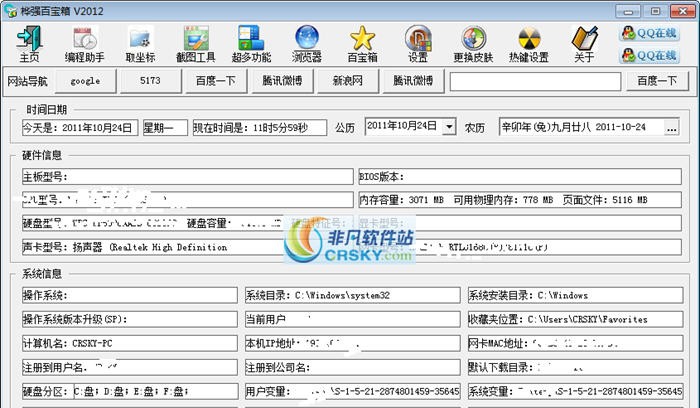This screenshot has height=408, width=700.
Task: Click 操作系统版本升级(SP) field
Action: coord(129,319)
